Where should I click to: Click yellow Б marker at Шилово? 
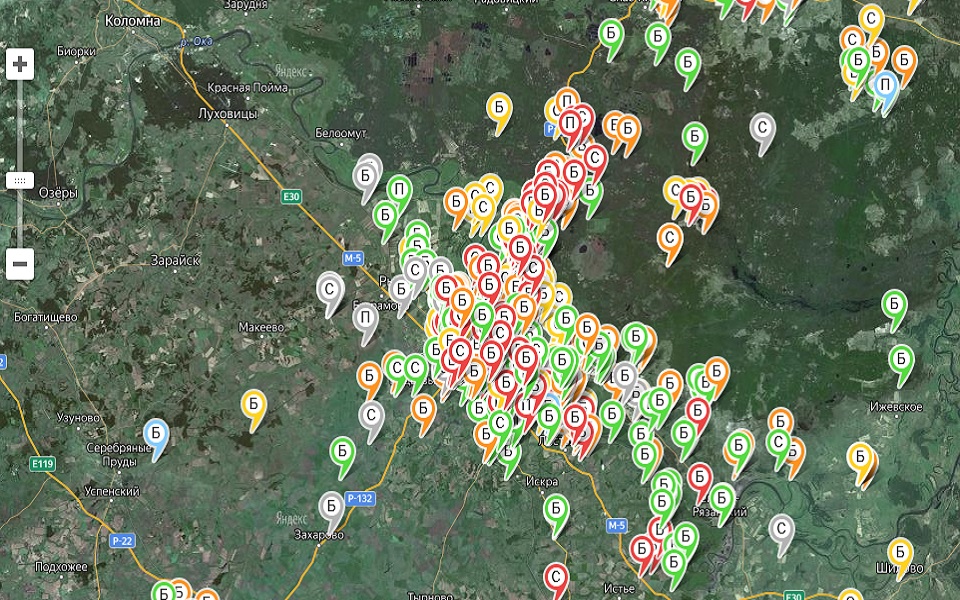900,553
